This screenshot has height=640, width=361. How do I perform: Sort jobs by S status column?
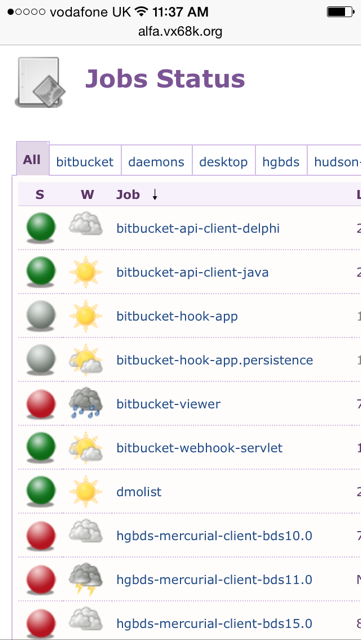[40, 195]
